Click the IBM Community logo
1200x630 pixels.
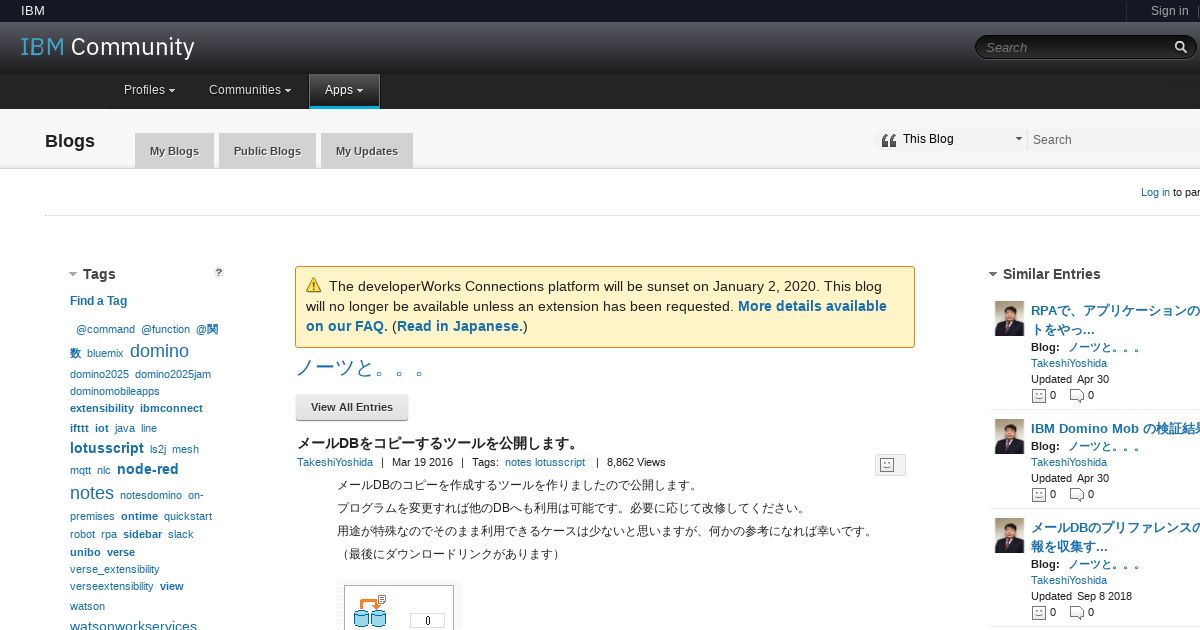point(108,47)
